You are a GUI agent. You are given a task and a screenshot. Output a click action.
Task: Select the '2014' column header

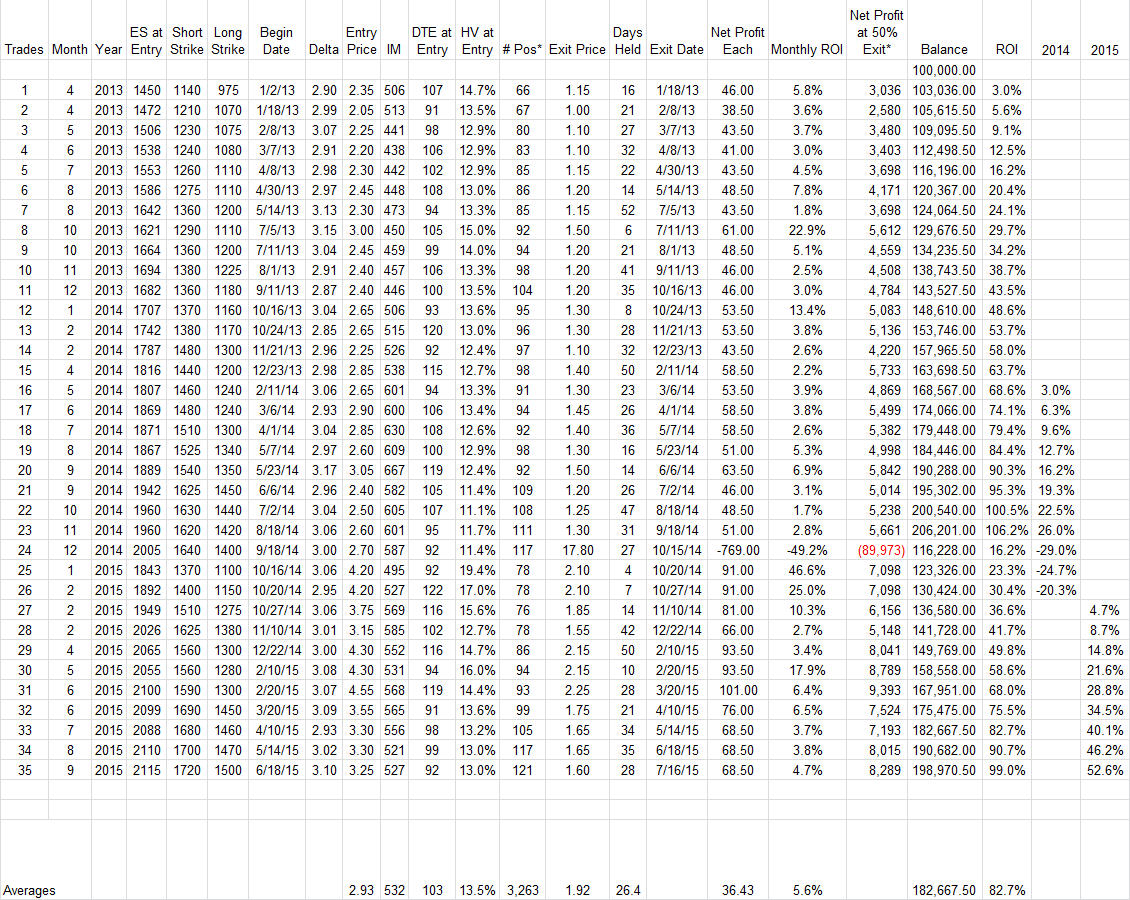coord(1056,50)
